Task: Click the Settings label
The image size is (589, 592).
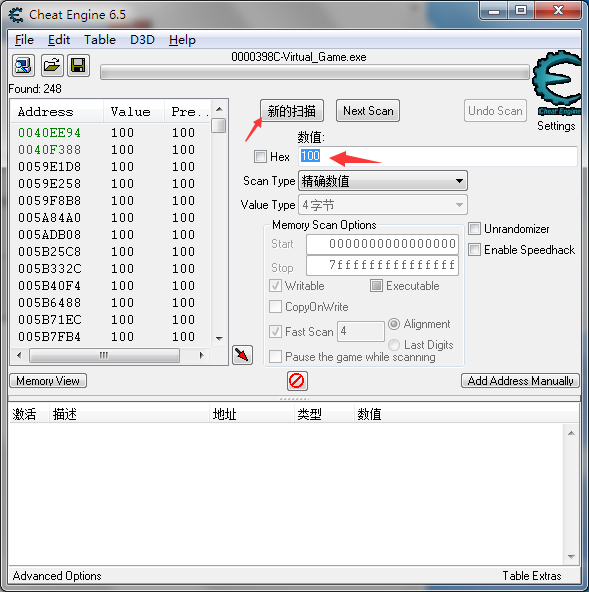Action: 556,126
